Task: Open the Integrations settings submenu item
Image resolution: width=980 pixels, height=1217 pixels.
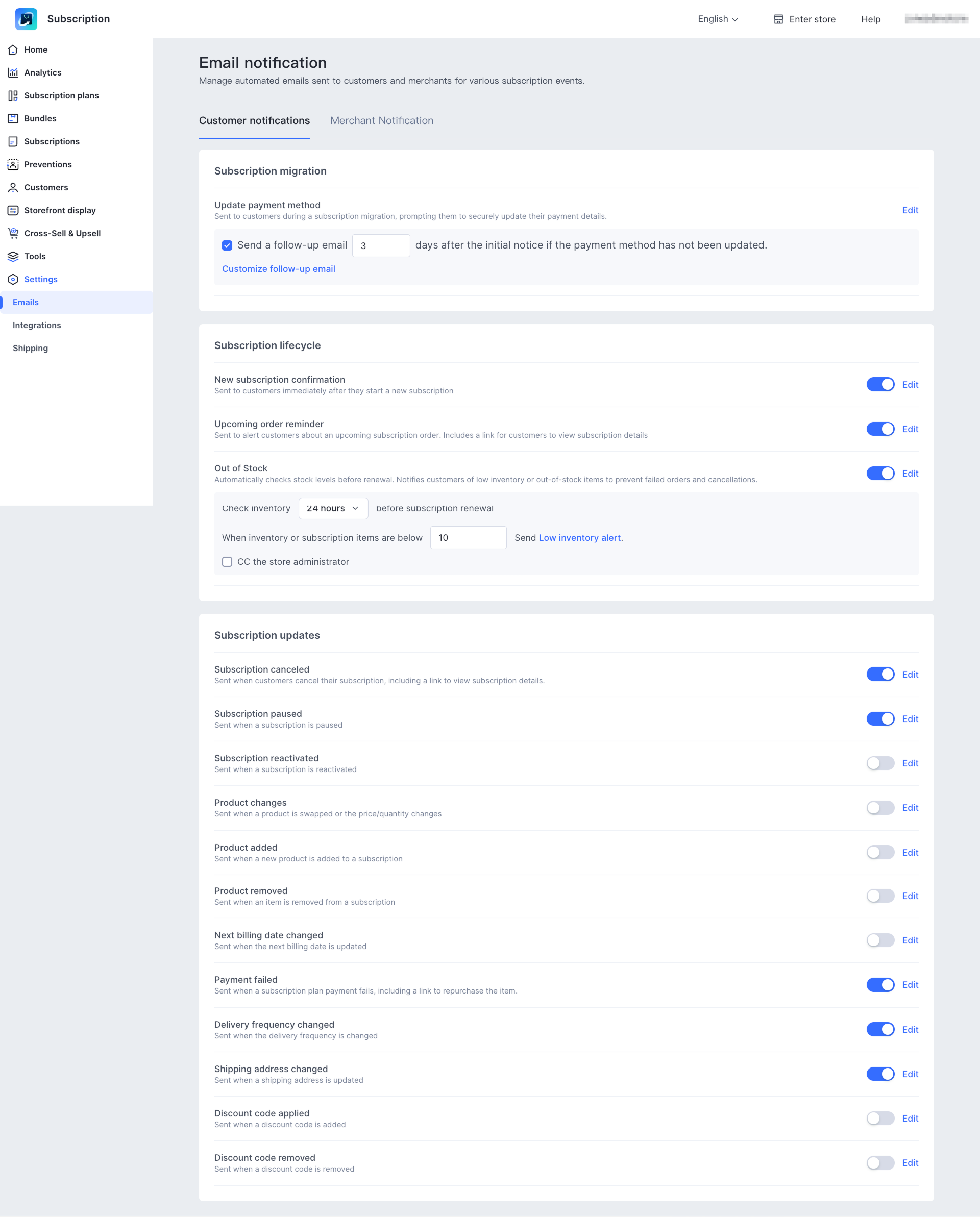Action: (x=37, y=325)
